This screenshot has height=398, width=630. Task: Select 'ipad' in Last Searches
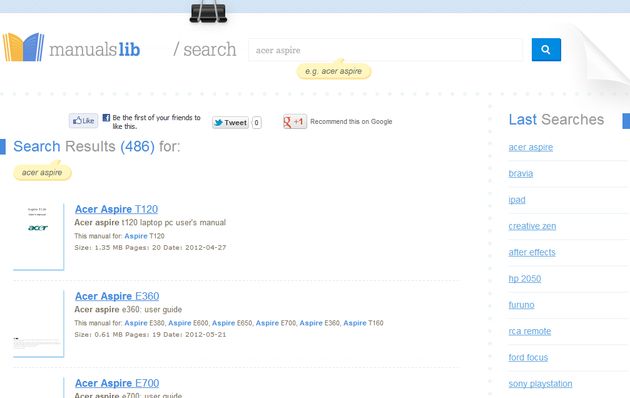coord(517,200)
